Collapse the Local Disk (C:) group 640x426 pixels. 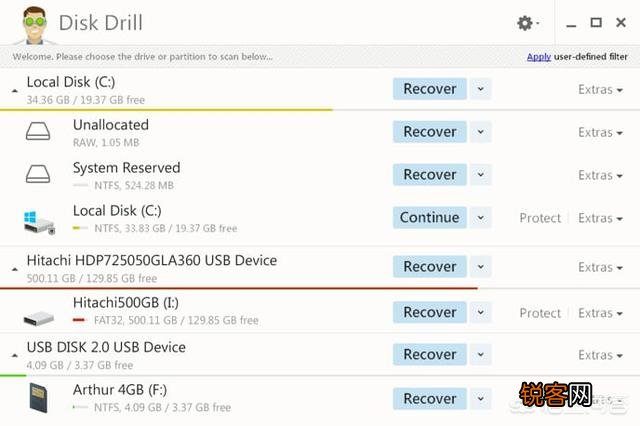15,91
